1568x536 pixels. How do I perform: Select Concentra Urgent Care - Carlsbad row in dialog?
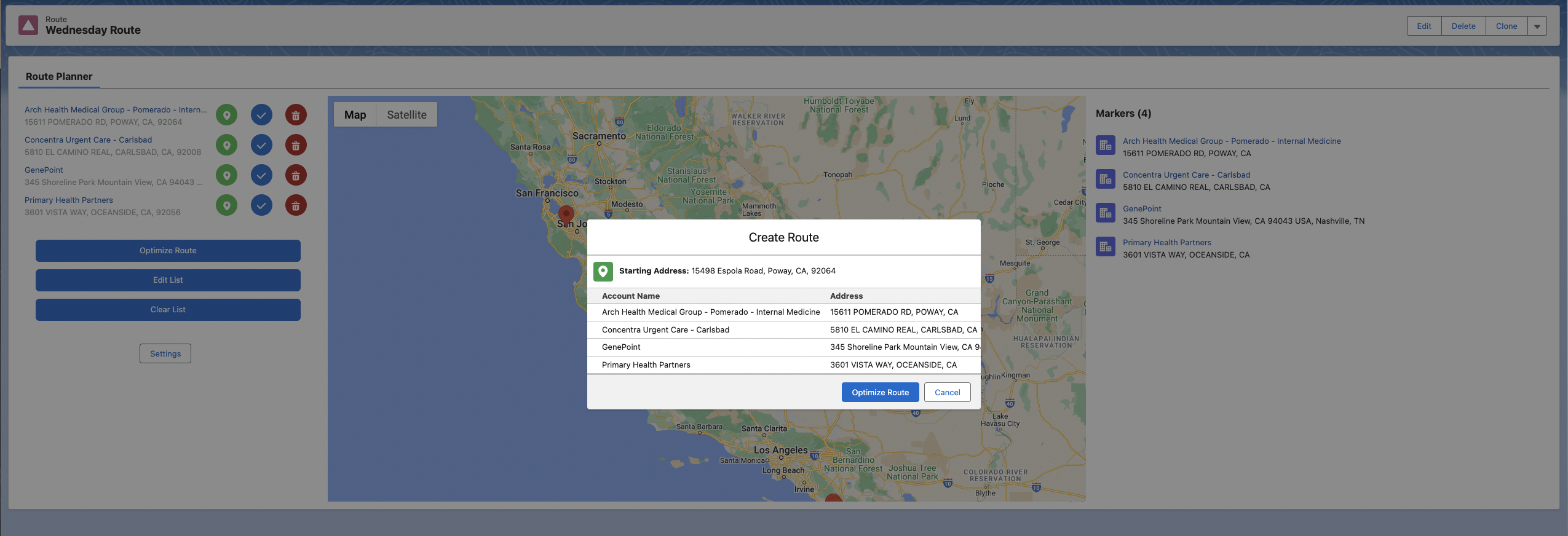click(x=783, y=330)
